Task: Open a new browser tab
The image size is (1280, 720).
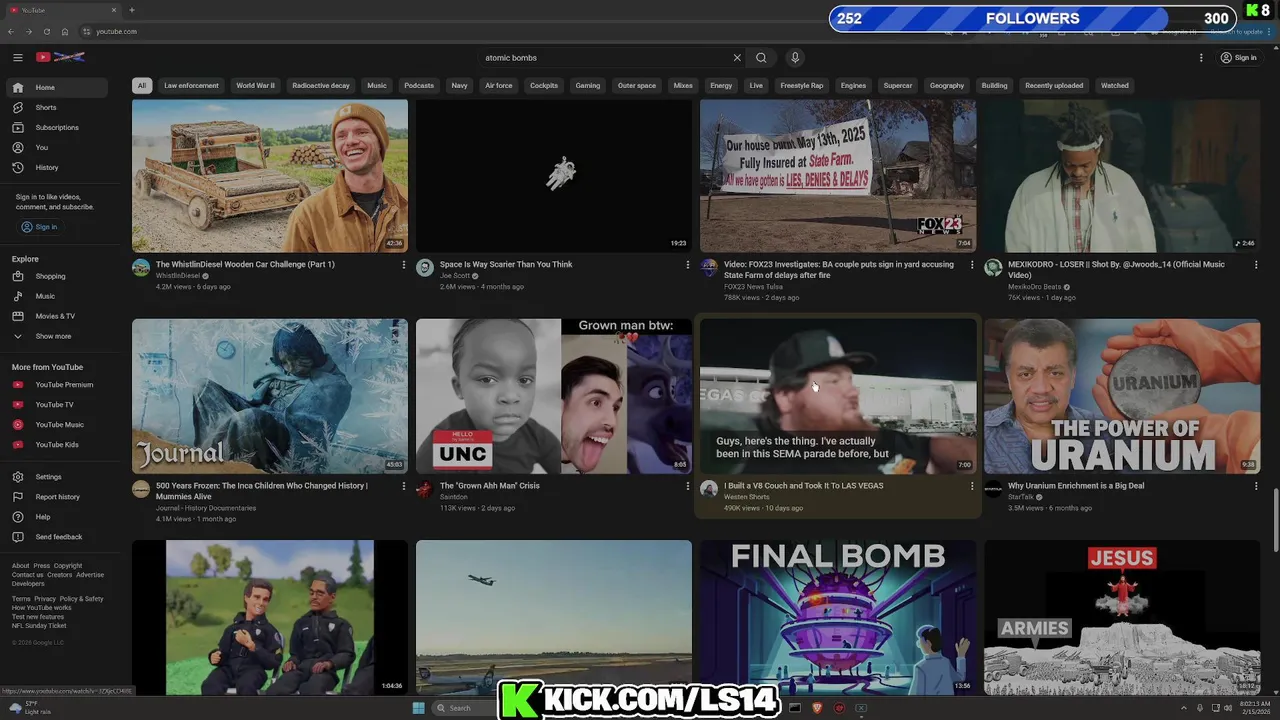Action: click(131, 10)
